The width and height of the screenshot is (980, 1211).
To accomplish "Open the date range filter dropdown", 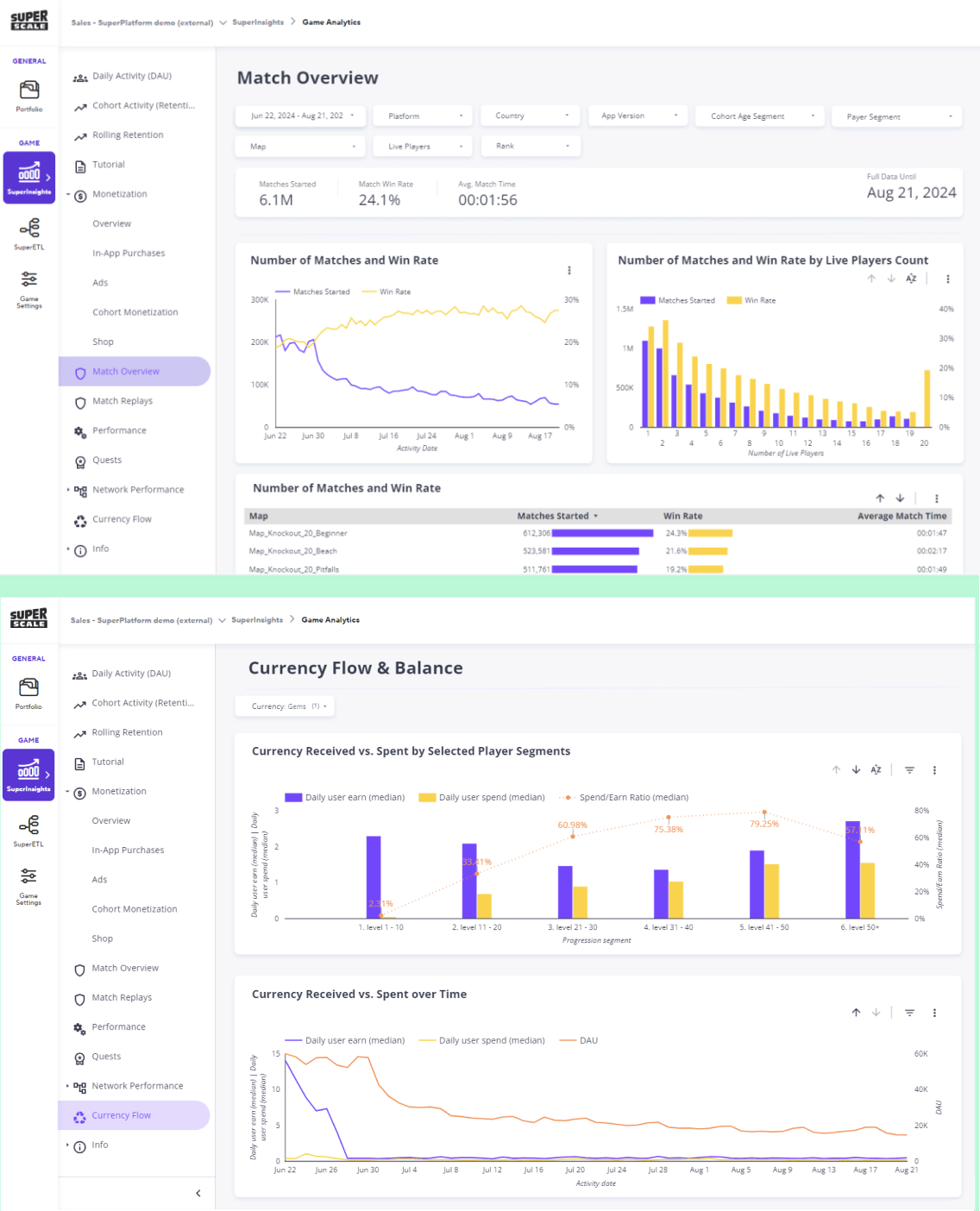I will click(x=301, y=116).
